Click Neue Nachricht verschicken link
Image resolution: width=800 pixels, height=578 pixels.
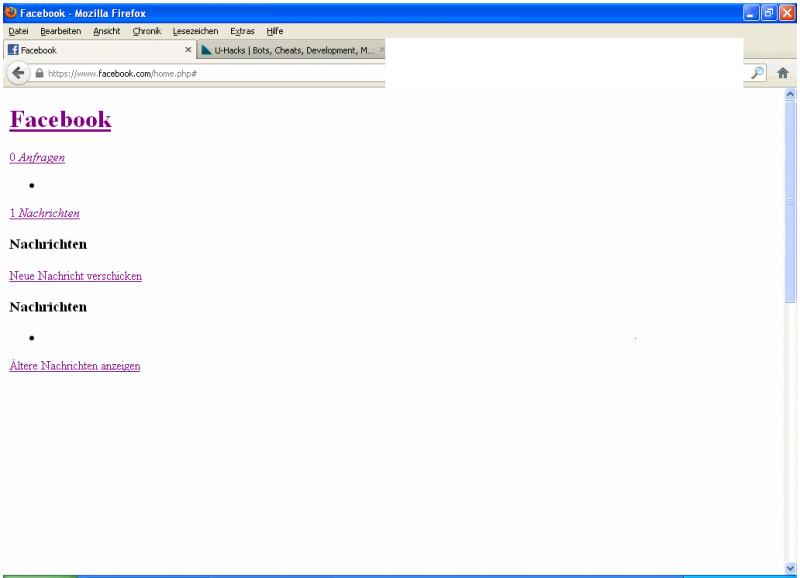point(75,275)
